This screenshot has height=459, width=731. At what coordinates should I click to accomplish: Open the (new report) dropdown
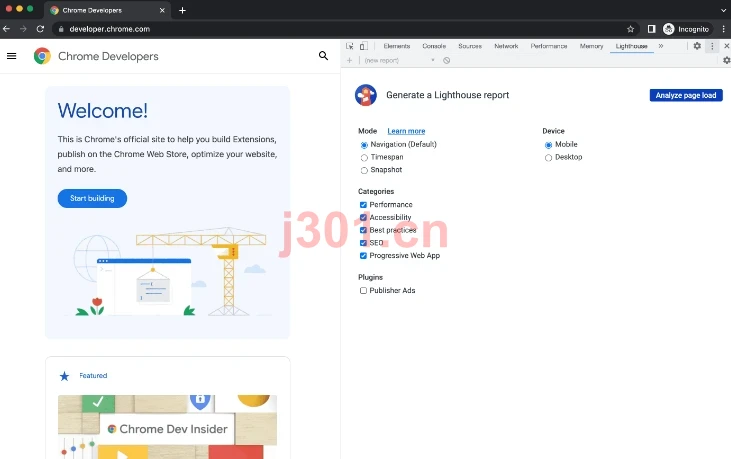[400, 60]
